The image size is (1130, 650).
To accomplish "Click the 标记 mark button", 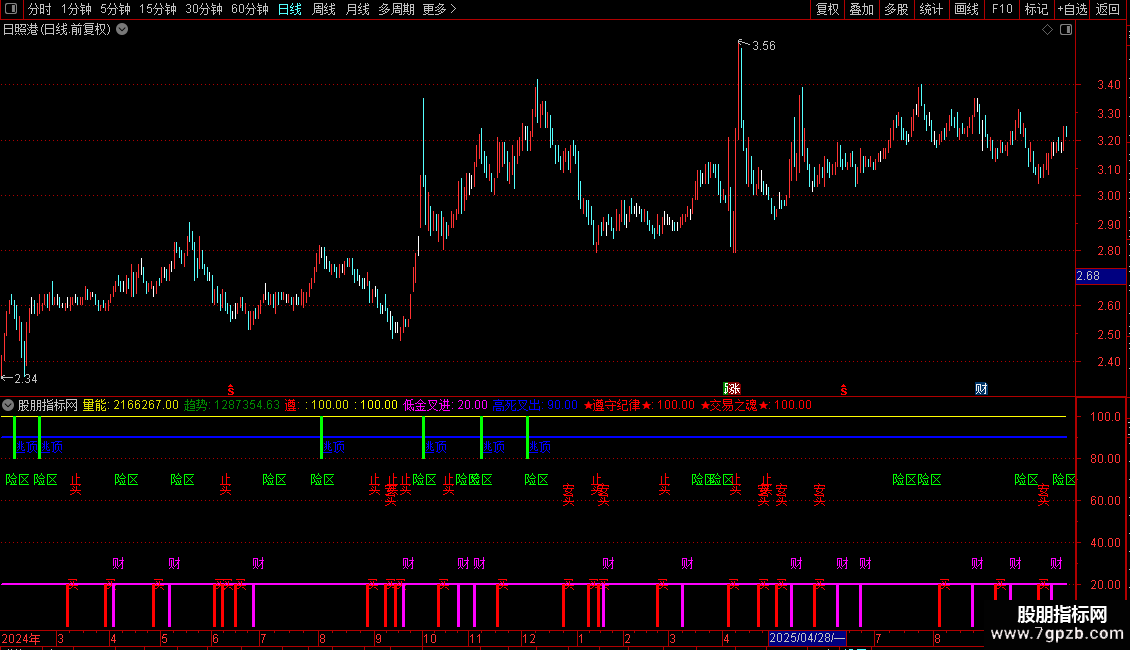I will (x=1036, y=9).
